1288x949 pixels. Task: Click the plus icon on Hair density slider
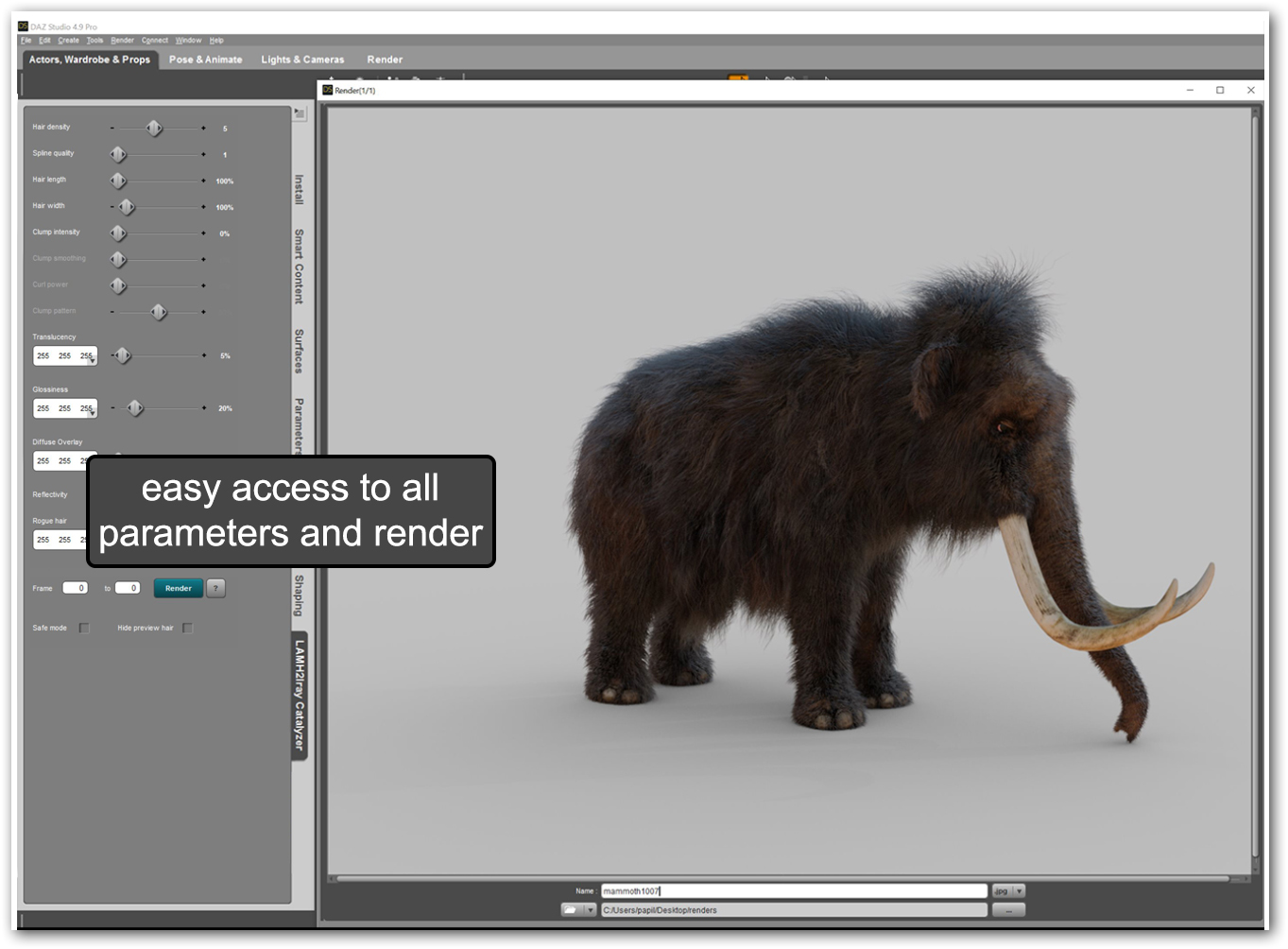(203, 128)
